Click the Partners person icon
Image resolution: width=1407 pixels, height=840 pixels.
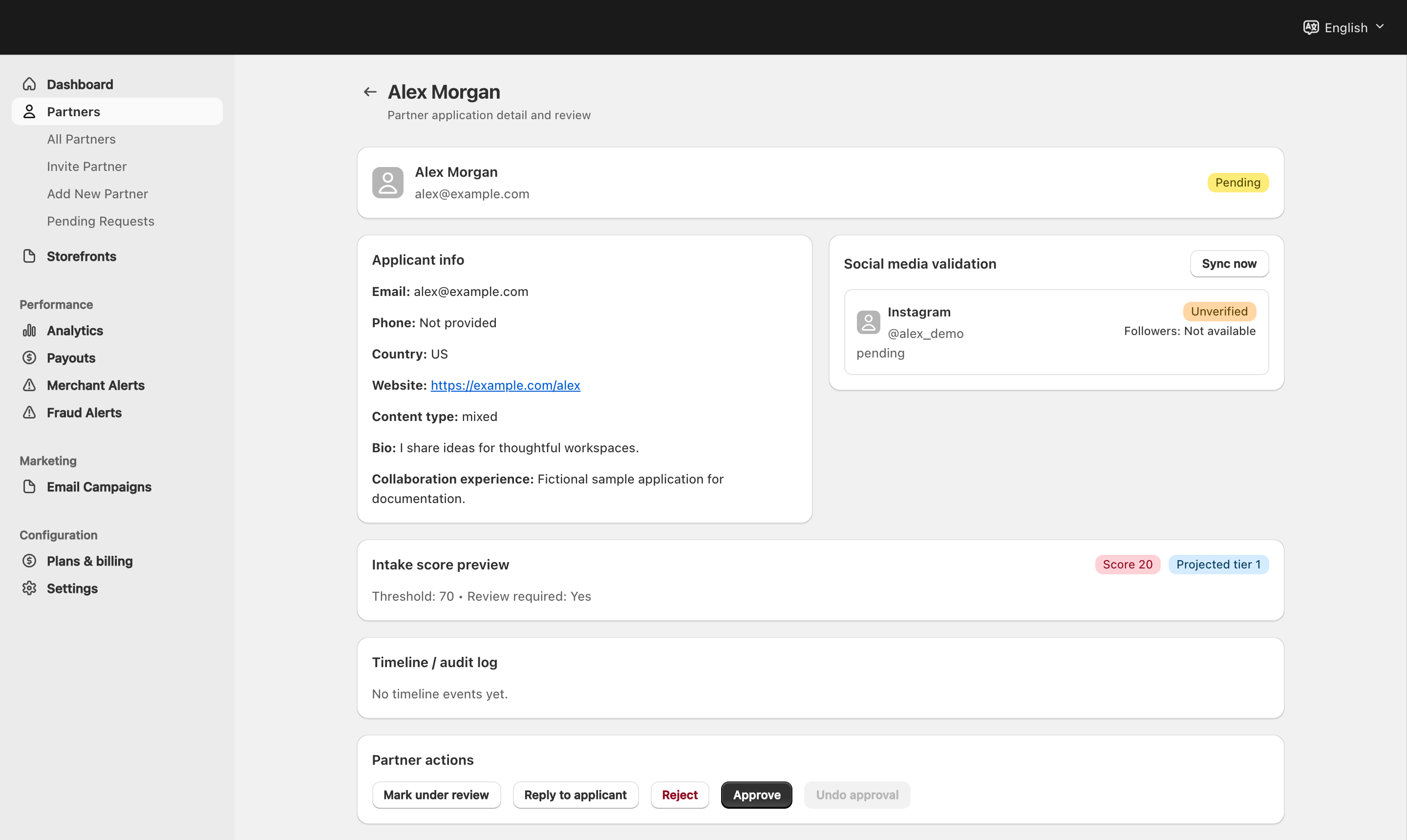[x=29, y=111]
